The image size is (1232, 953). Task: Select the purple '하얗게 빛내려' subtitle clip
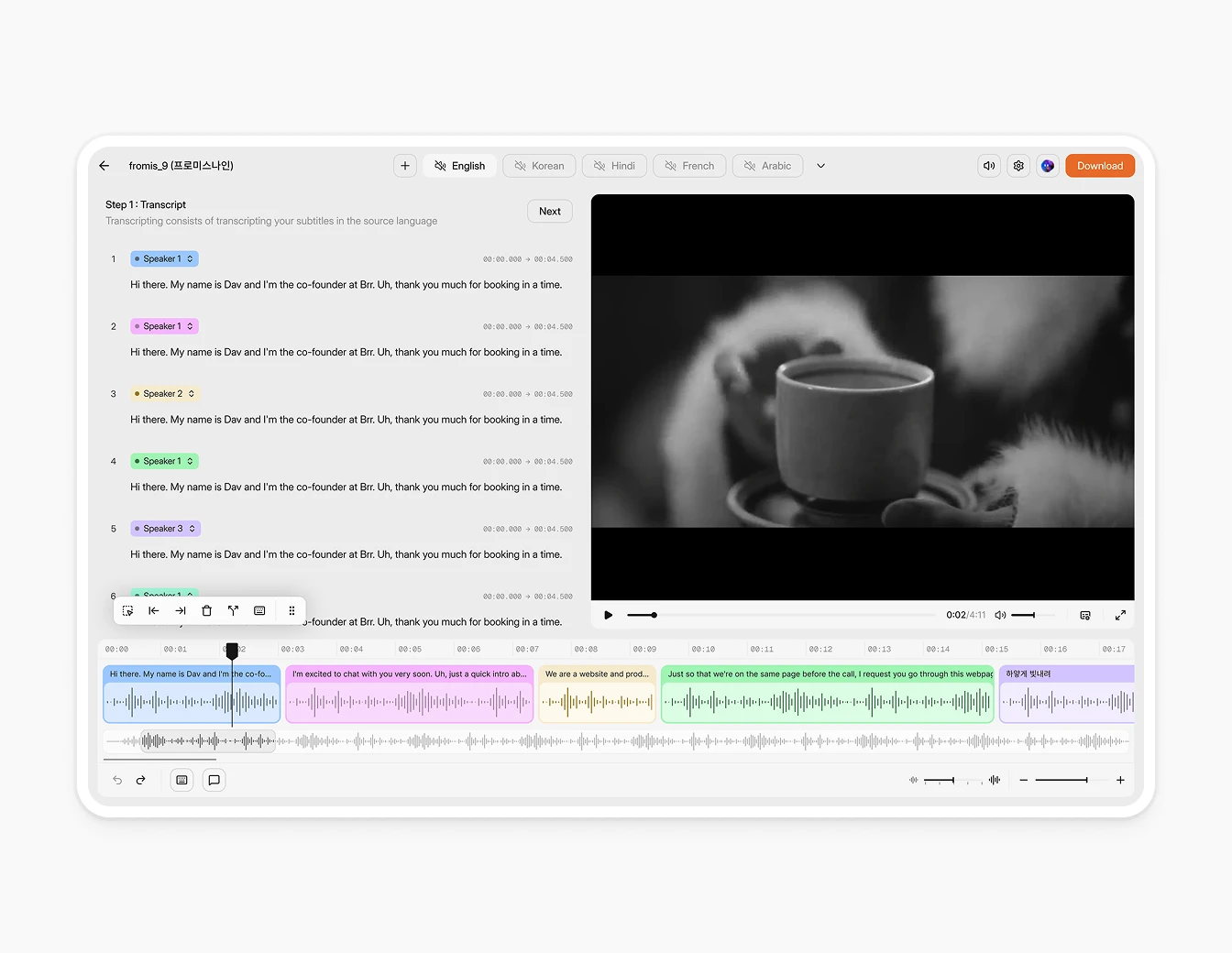coord(1067,694)
